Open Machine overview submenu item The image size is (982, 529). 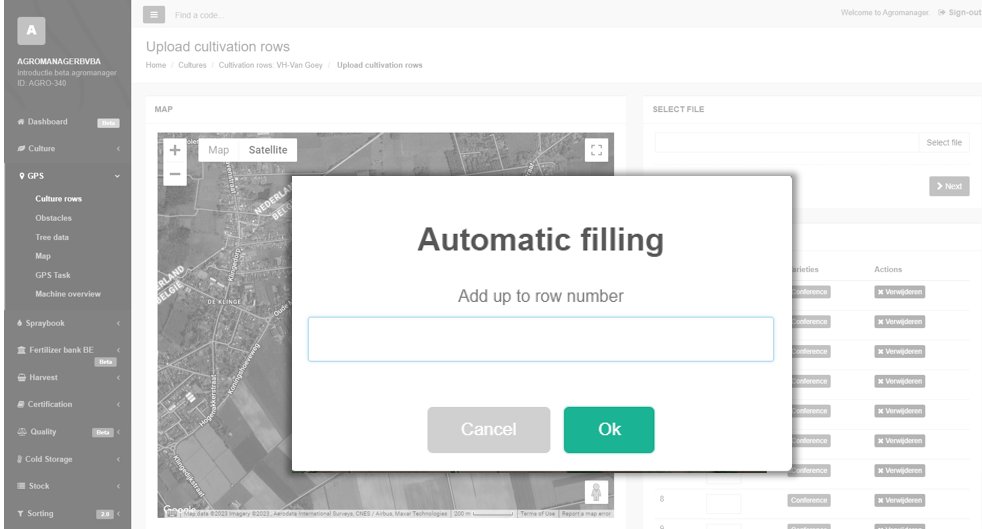click(68, 294)
